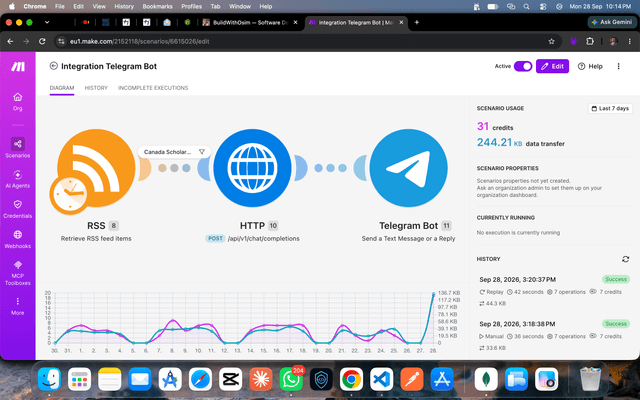The width and height of the screenshot is (640, 400).
Task: Switch to the INCOMPLETE EXECUTIONS tab
Action: pyautogui.click(x=153, y=88)
